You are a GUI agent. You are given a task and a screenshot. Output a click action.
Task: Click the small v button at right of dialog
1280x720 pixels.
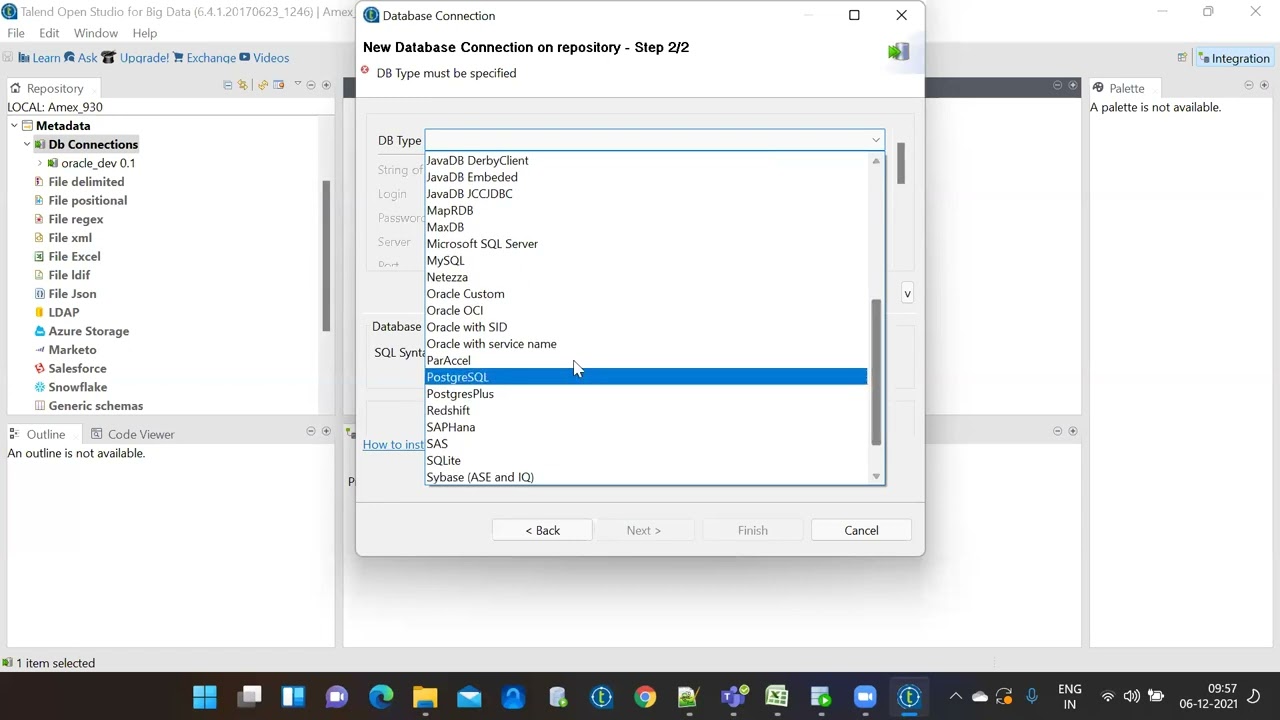[907, 293]
